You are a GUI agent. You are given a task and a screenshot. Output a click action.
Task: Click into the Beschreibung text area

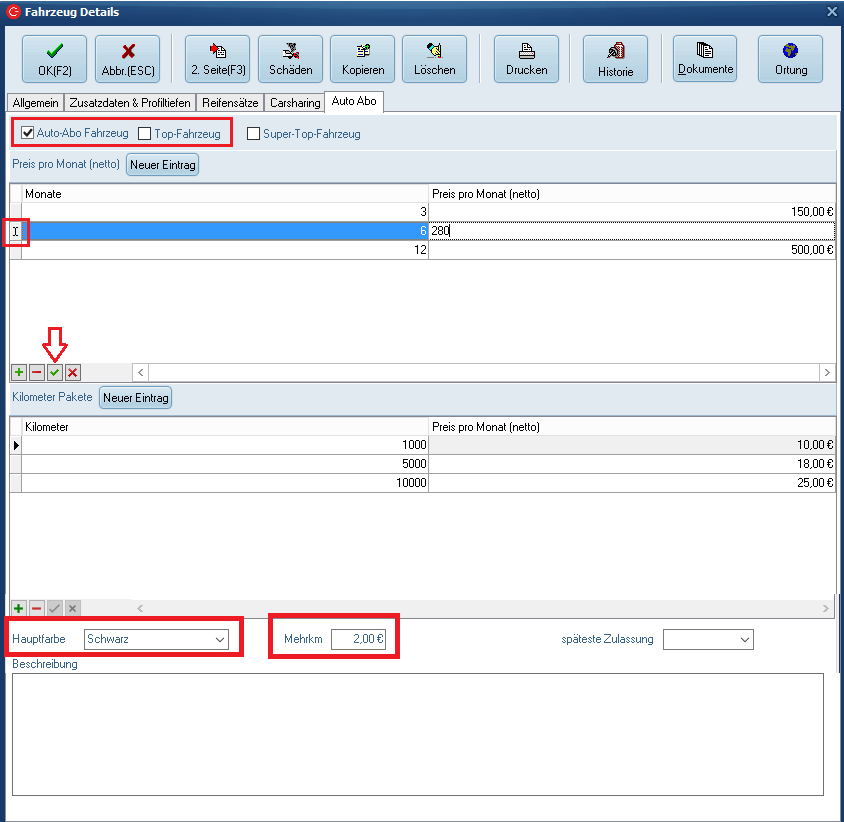coord(417,733)
